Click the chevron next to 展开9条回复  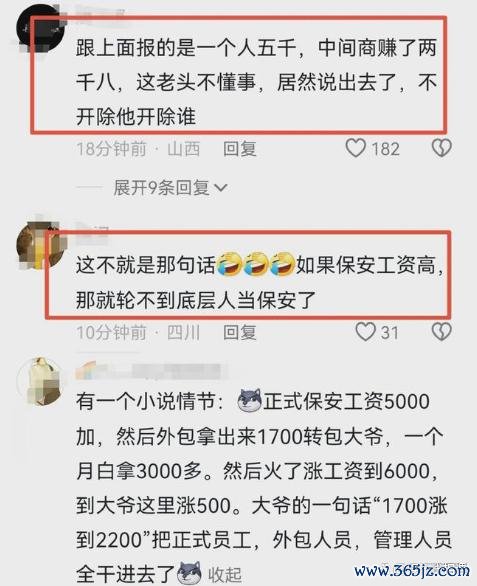tap(221, 188)
